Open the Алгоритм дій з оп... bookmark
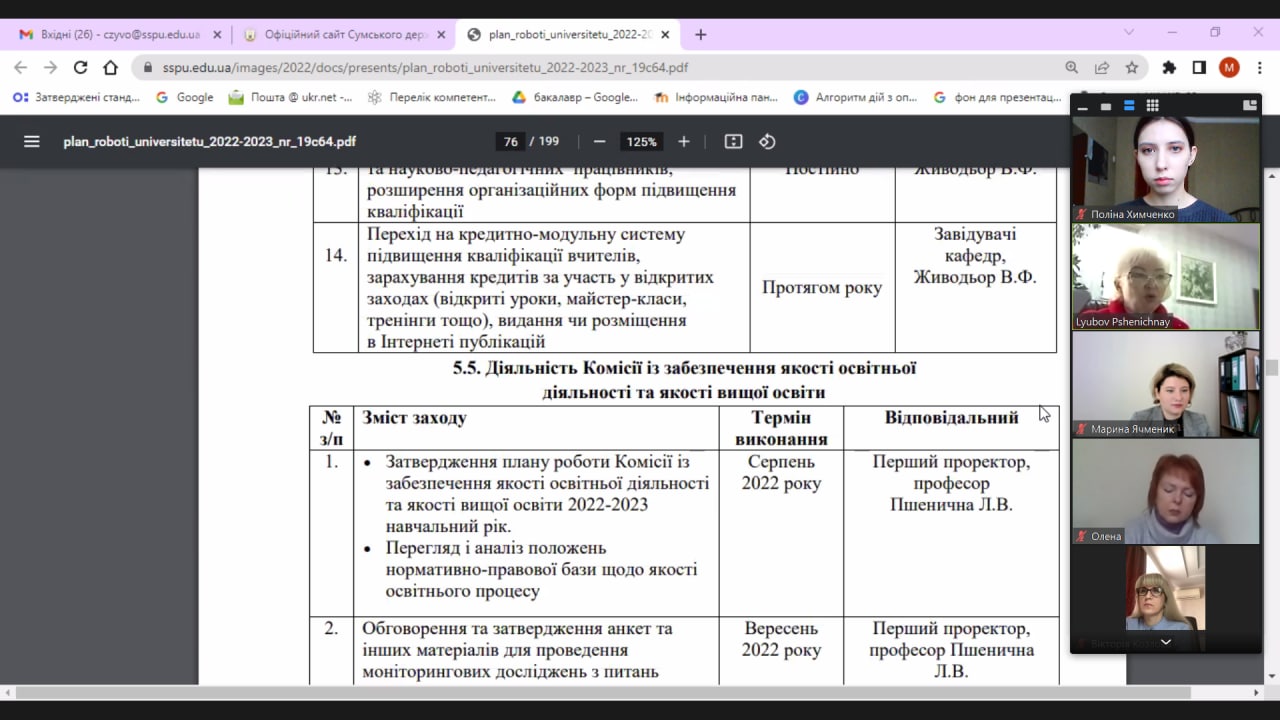Screen dimensions: 1280x720 pos(855,97)
